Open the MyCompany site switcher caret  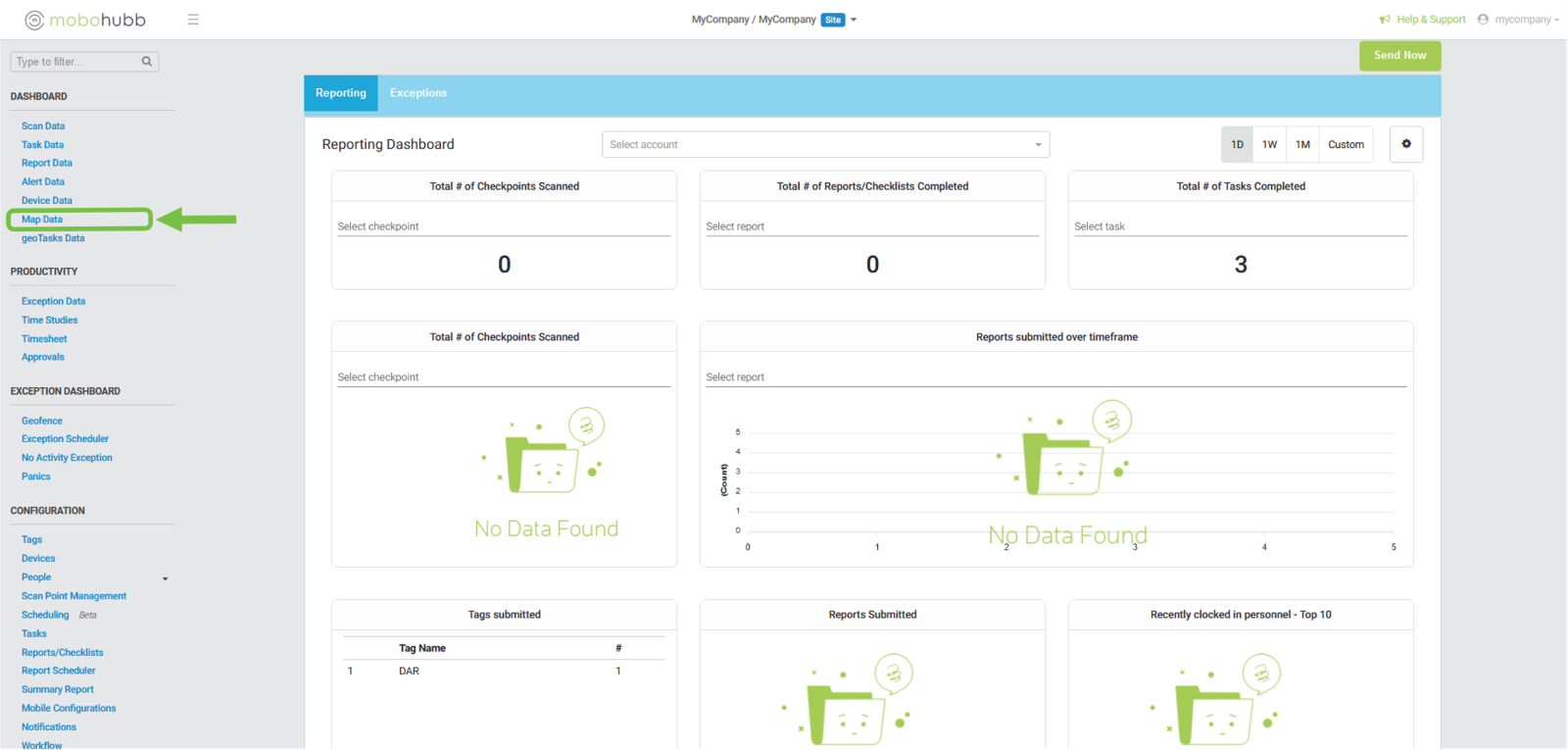click(854, 20)
